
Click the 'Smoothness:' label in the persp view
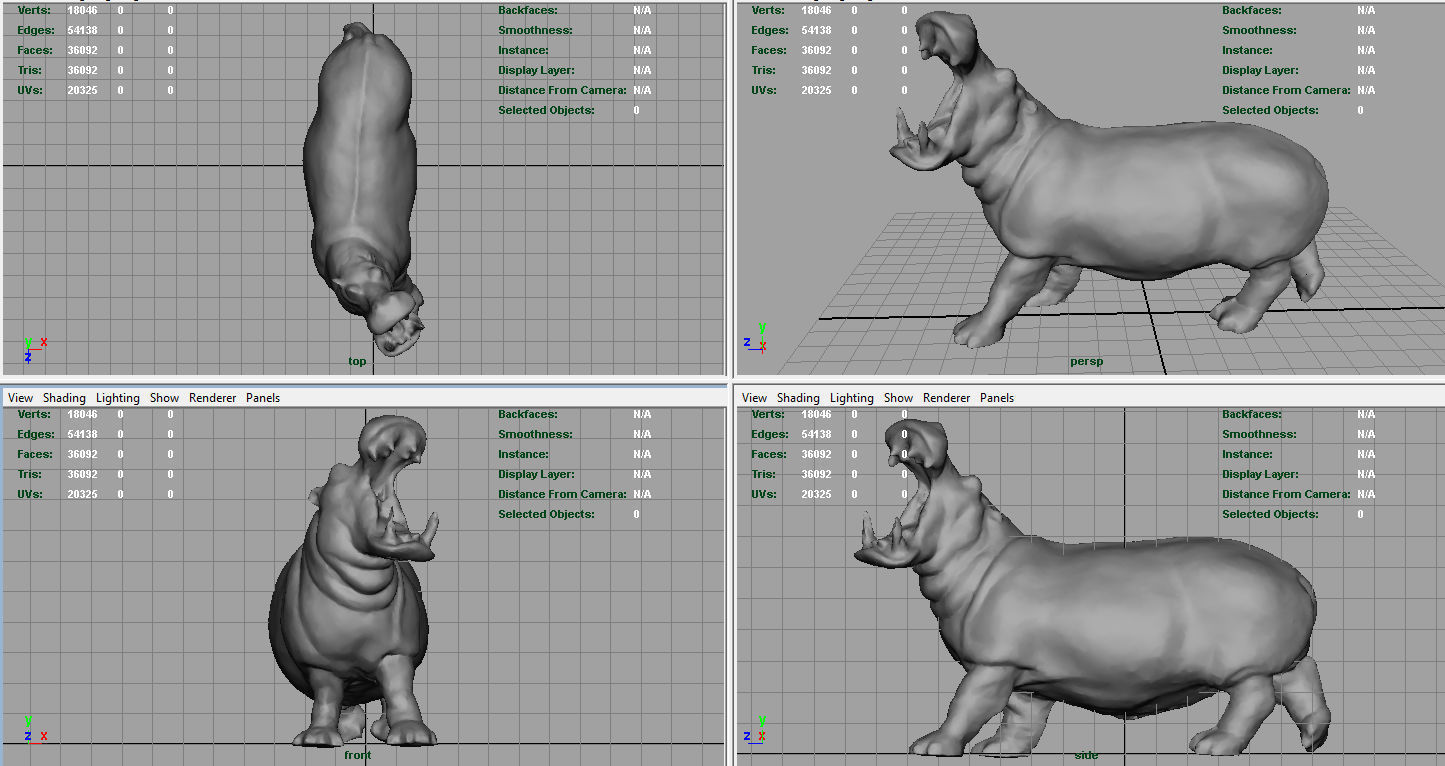[1261, 30]
